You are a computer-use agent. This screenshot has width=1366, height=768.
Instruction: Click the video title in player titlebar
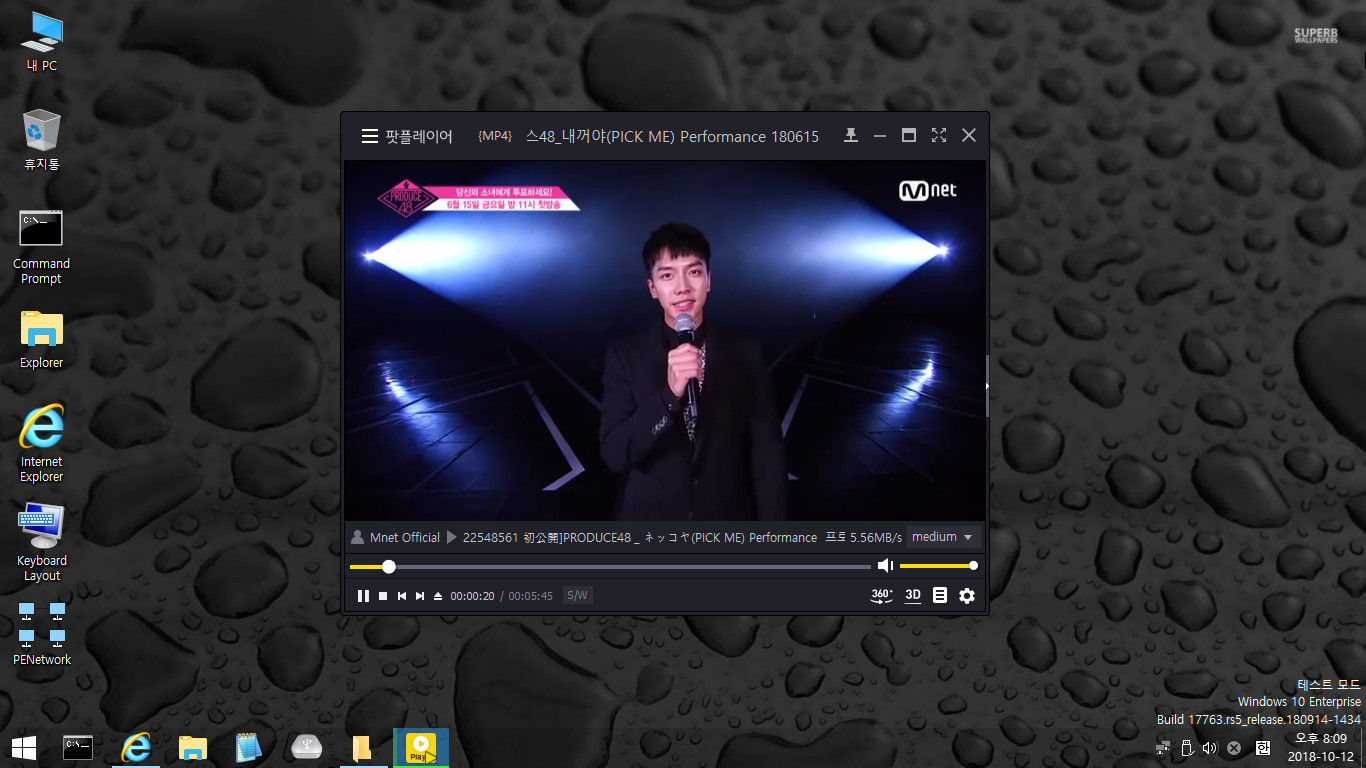click(x=673, y=136)
